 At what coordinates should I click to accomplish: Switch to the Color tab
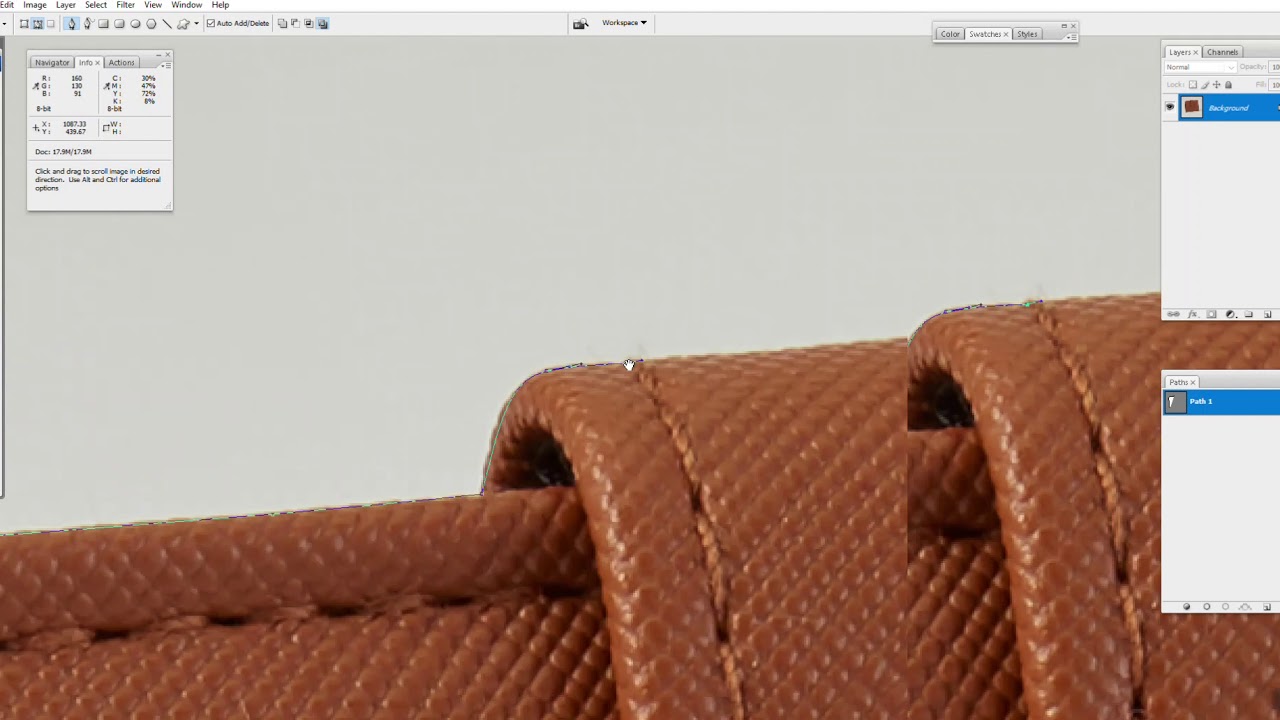[x=950, y=34]
